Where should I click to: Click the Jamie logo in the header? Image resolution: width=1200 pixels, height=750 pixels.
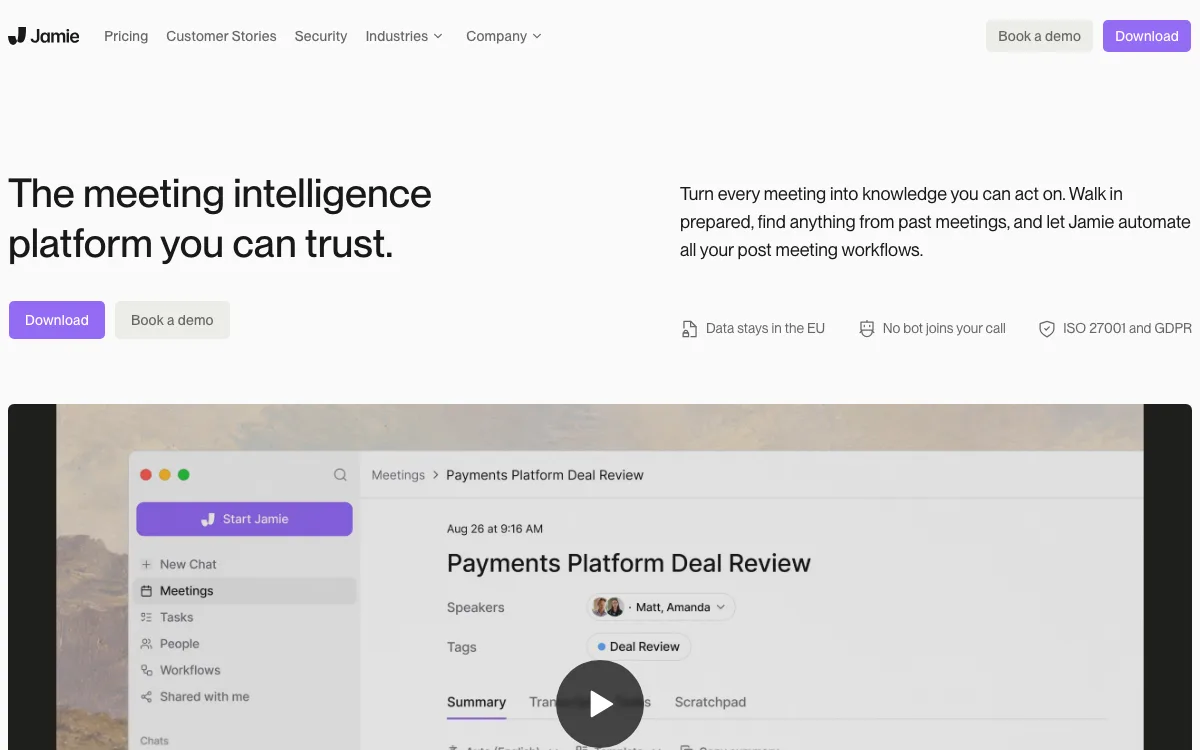[44, 36]
